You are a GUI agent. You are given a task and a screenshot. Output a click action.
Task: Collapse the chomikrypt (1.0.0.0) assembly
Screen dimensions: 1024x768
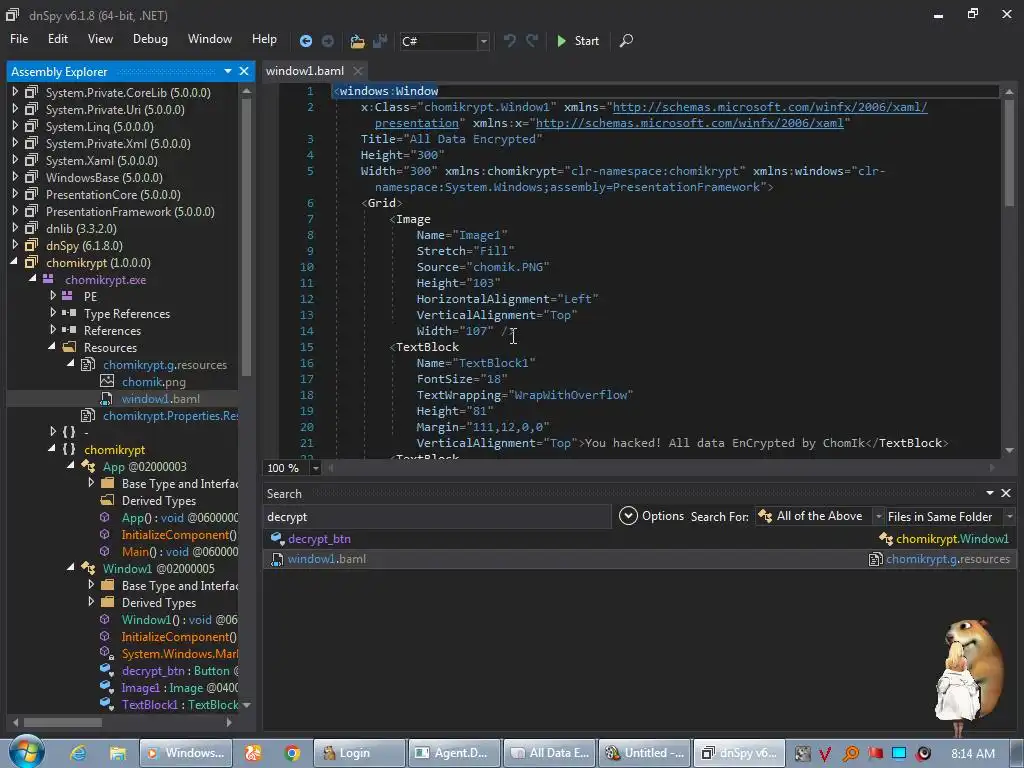14,262
